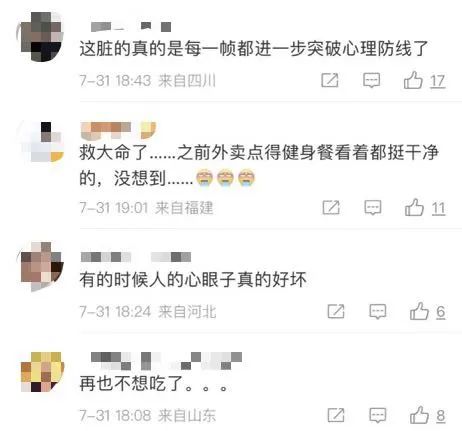Open the yellow avatar of 山东 commenter
Image resolution: width=462 pixels, height=431 pixels.
[x=42, y=372]
